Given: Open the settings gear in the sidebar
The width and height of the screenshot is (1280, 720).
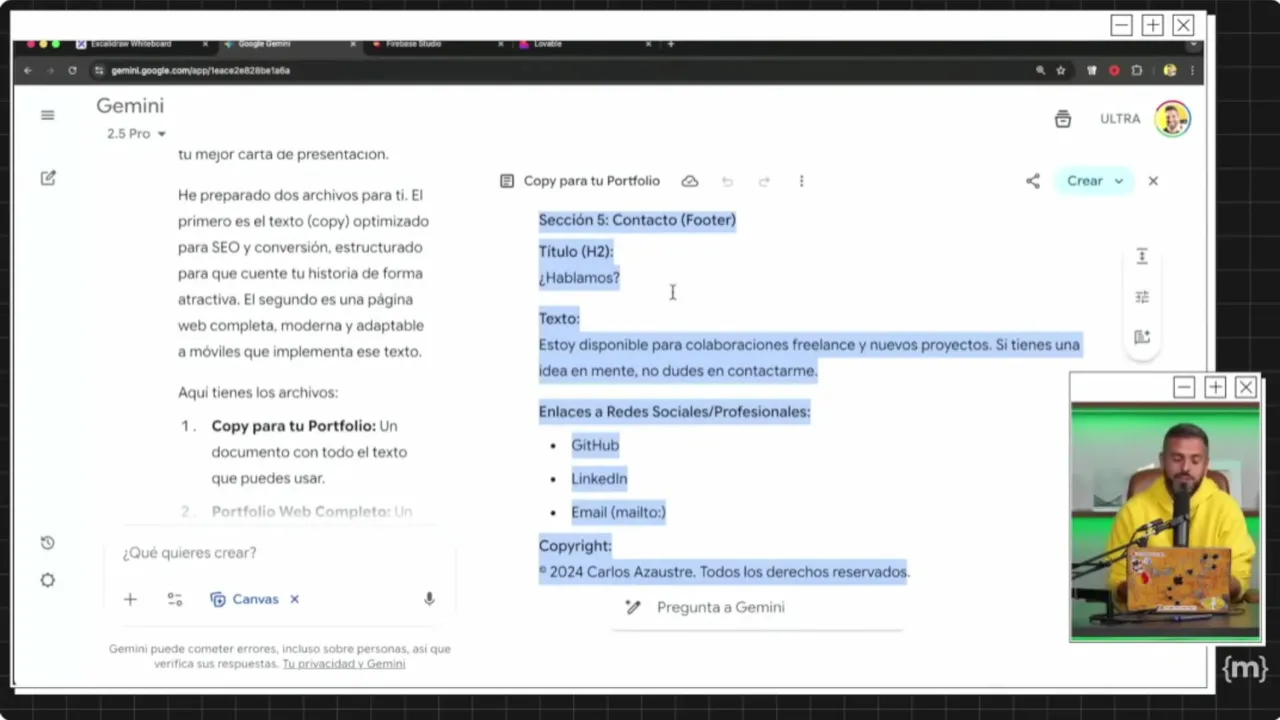Looking at the screenshot, I should pyautogui.click(x=47, y=581).
